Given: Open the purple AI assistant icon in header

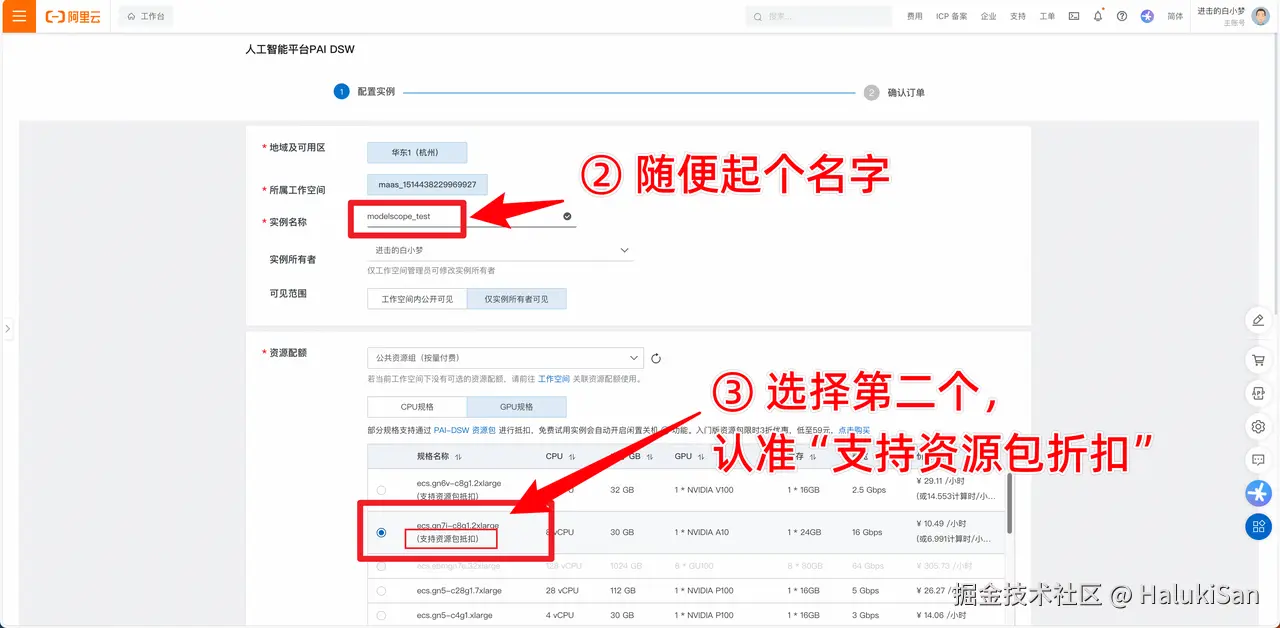Looking at the screenshot, I should point(1147,17).
